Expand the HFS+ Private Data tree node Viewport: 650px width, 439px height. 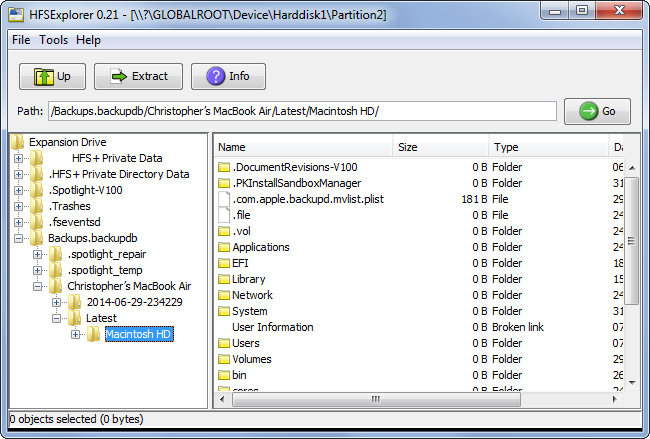coord(18,158)
